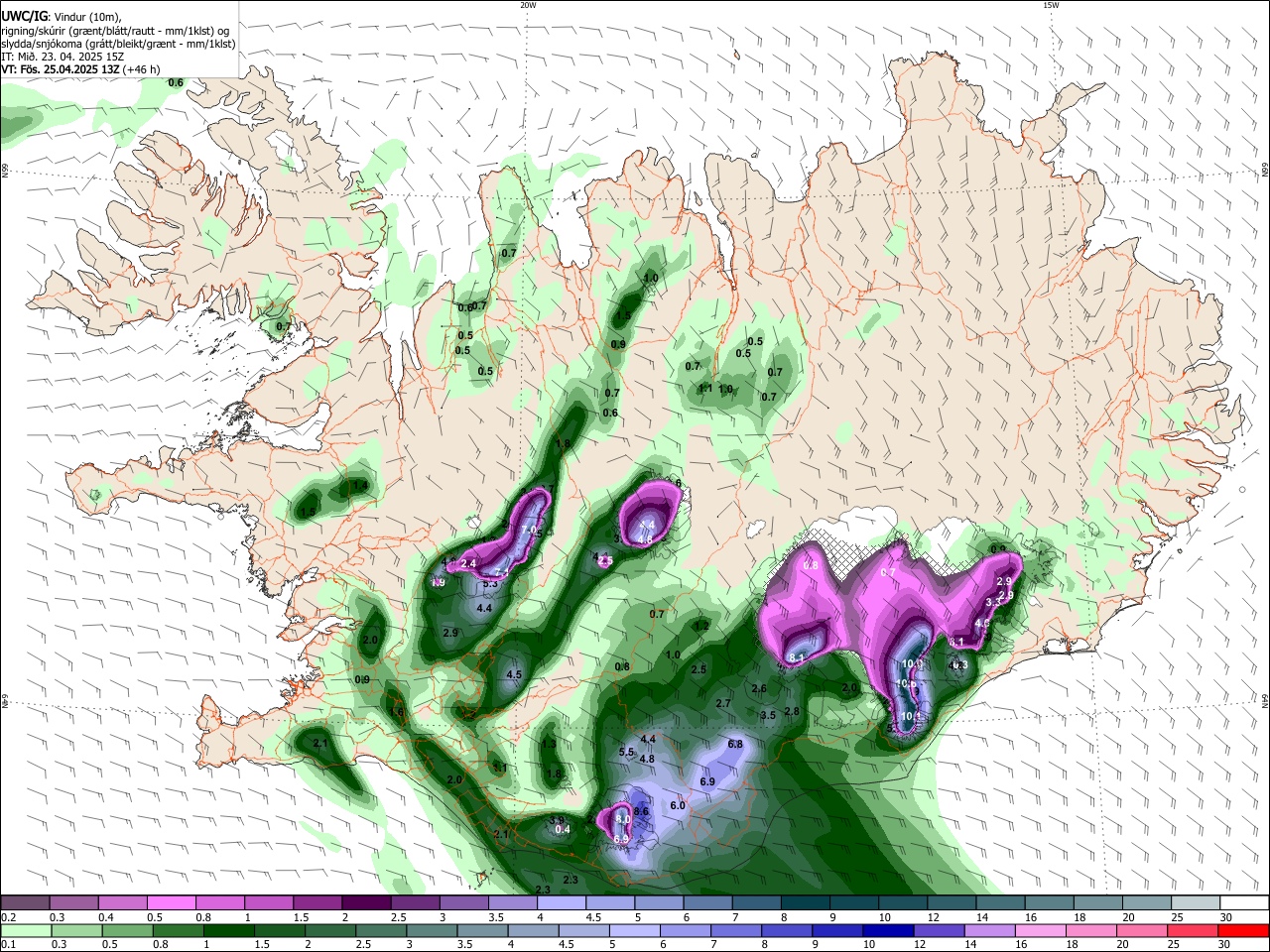This screenshot has height=952, width=1270.
Task: Click the 1.3 precipitation value on the map
Action: [549, 744]
